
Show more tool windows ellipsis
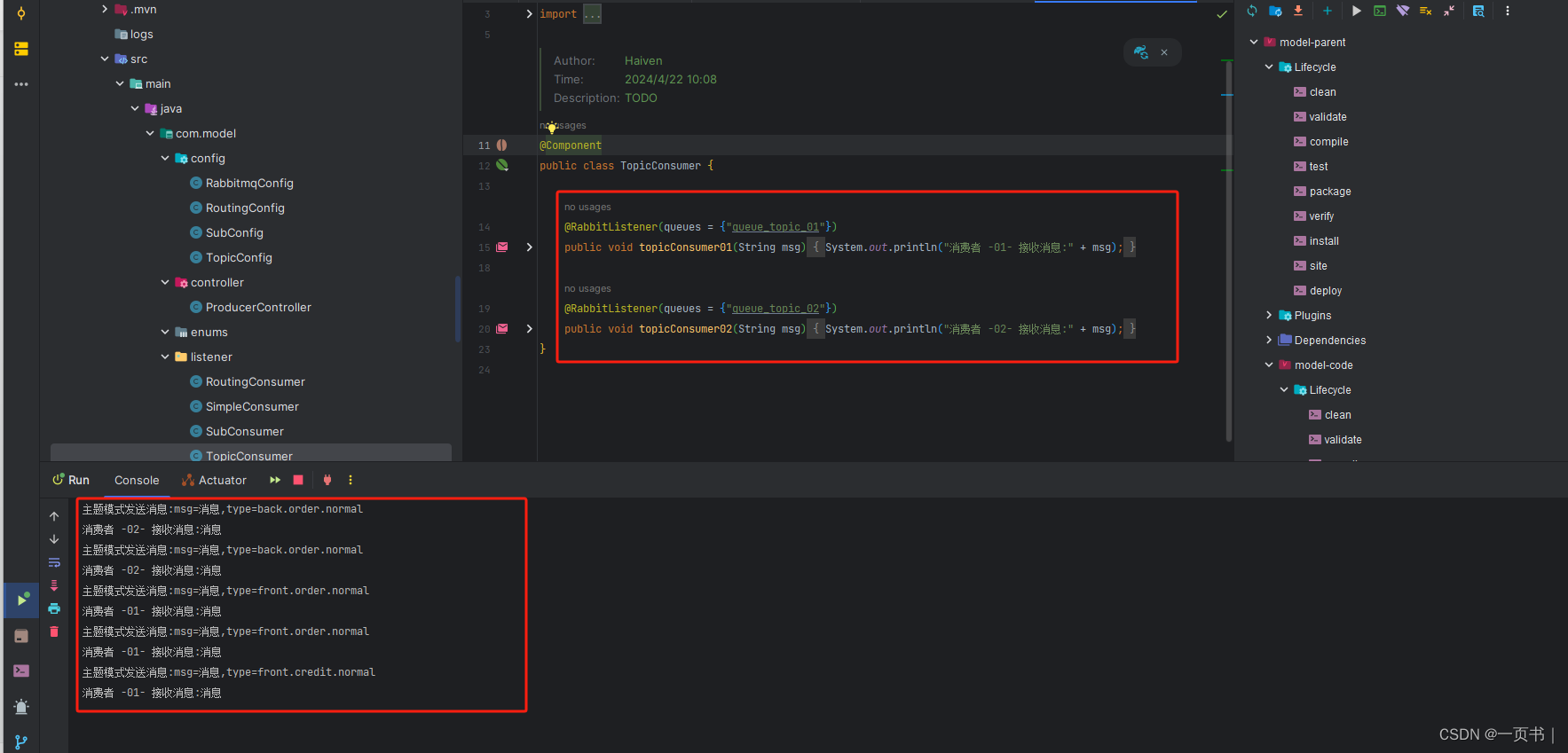(21, 84)
